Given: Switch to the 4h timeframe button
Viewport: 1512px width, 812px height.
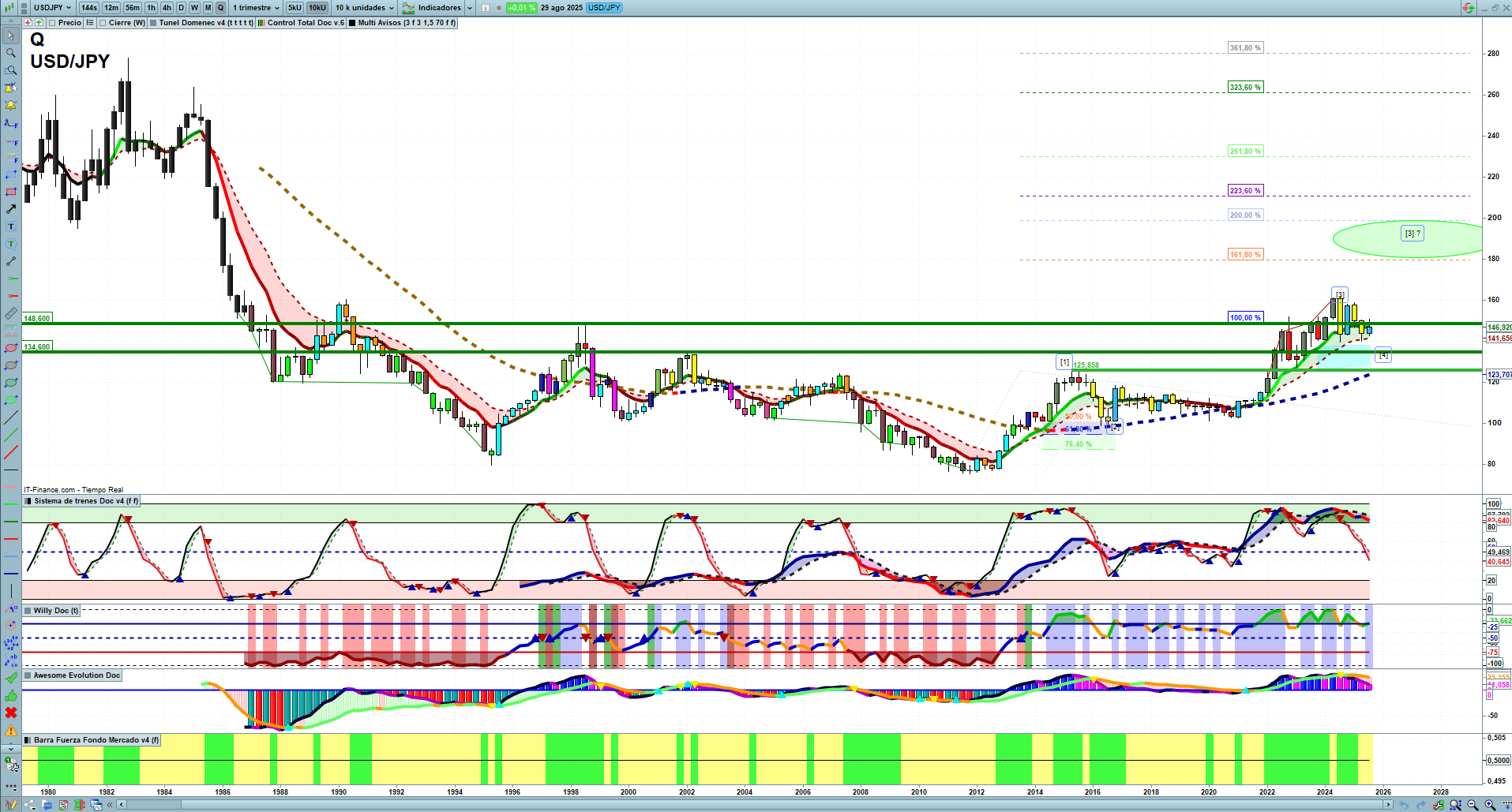Looking at the screenshot, I should (x=167, y=8).
